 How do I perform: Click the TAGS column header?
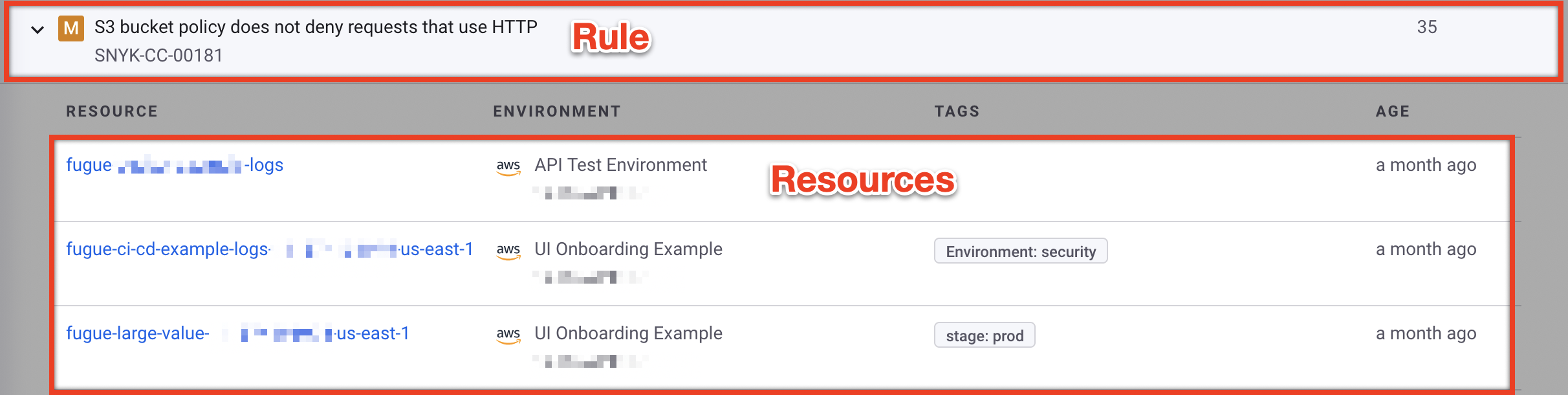click(957, 111)
